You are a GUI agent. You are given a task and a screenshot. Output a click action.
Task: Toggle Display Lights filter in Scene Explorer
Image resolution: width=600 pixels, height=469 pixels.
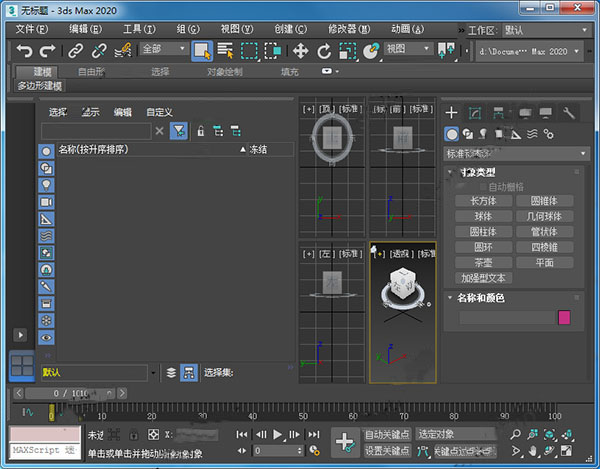[46, 185]
